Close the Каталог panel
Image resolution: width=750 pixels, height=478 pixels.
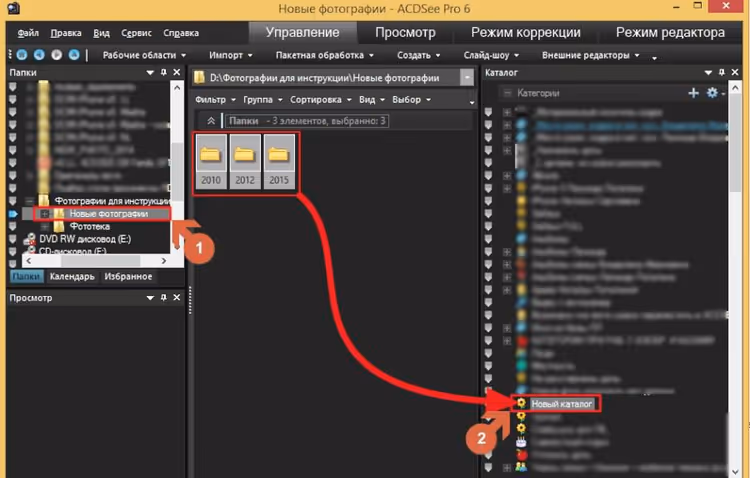tap(735, 72)
